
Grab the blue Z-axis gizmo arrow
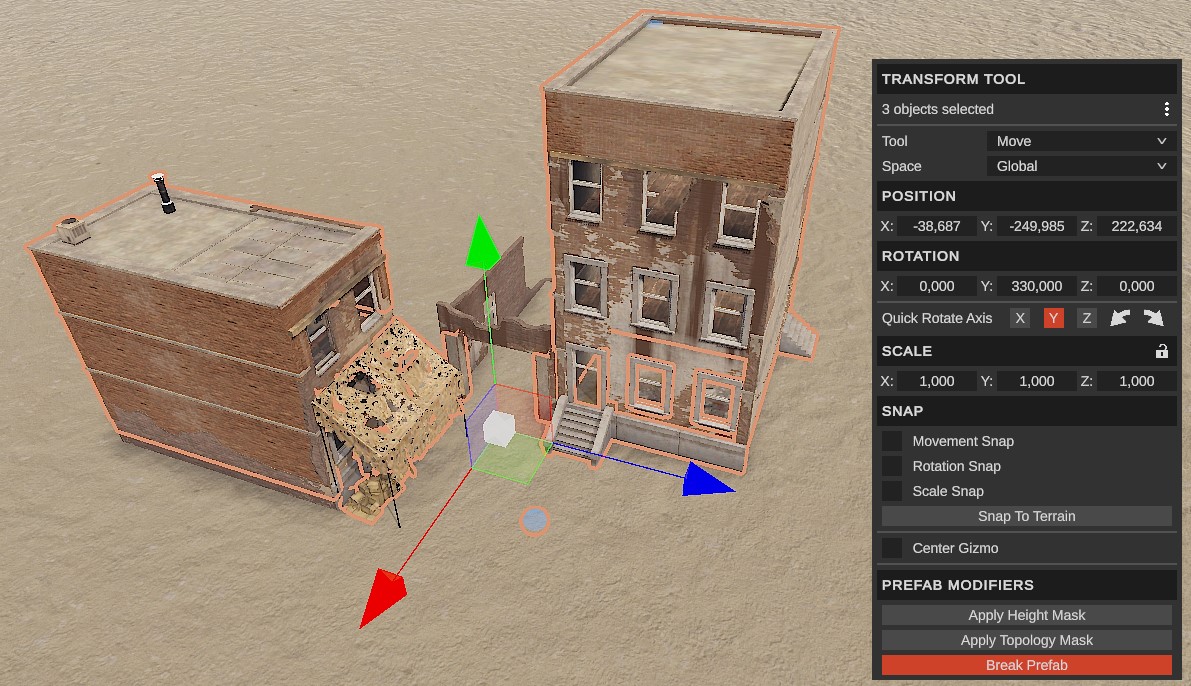tap(706, 480)
